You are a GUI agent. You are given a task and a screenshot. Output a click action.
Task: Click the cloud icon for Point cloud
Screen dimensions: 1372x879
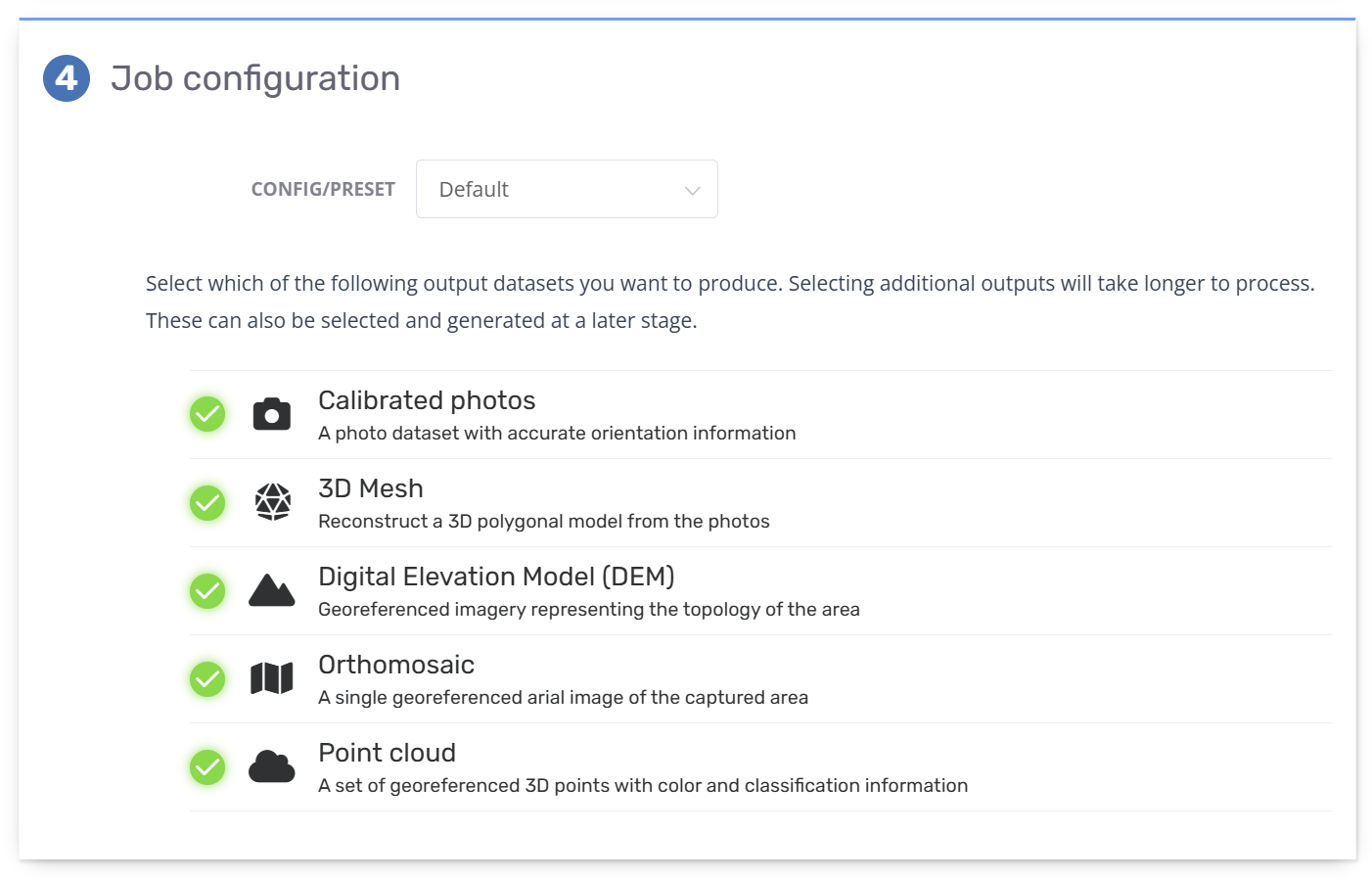272,766
